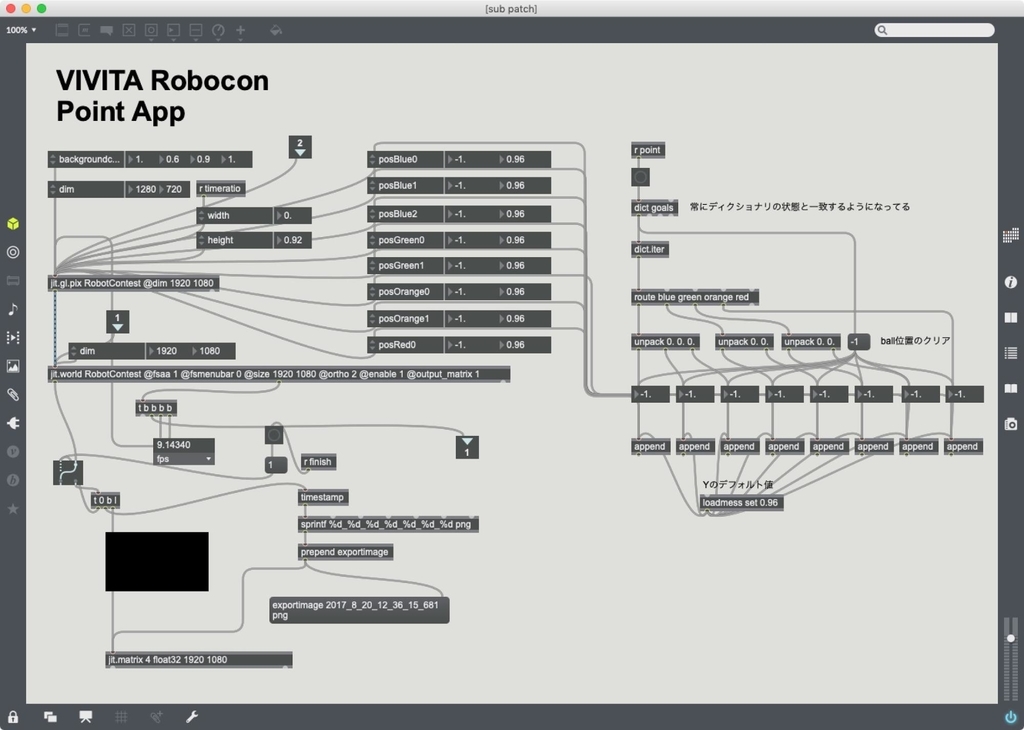The height and width of the screenshot is (730, 1024).
Task: Open the open-book documentation icon
Action: 1010,389
